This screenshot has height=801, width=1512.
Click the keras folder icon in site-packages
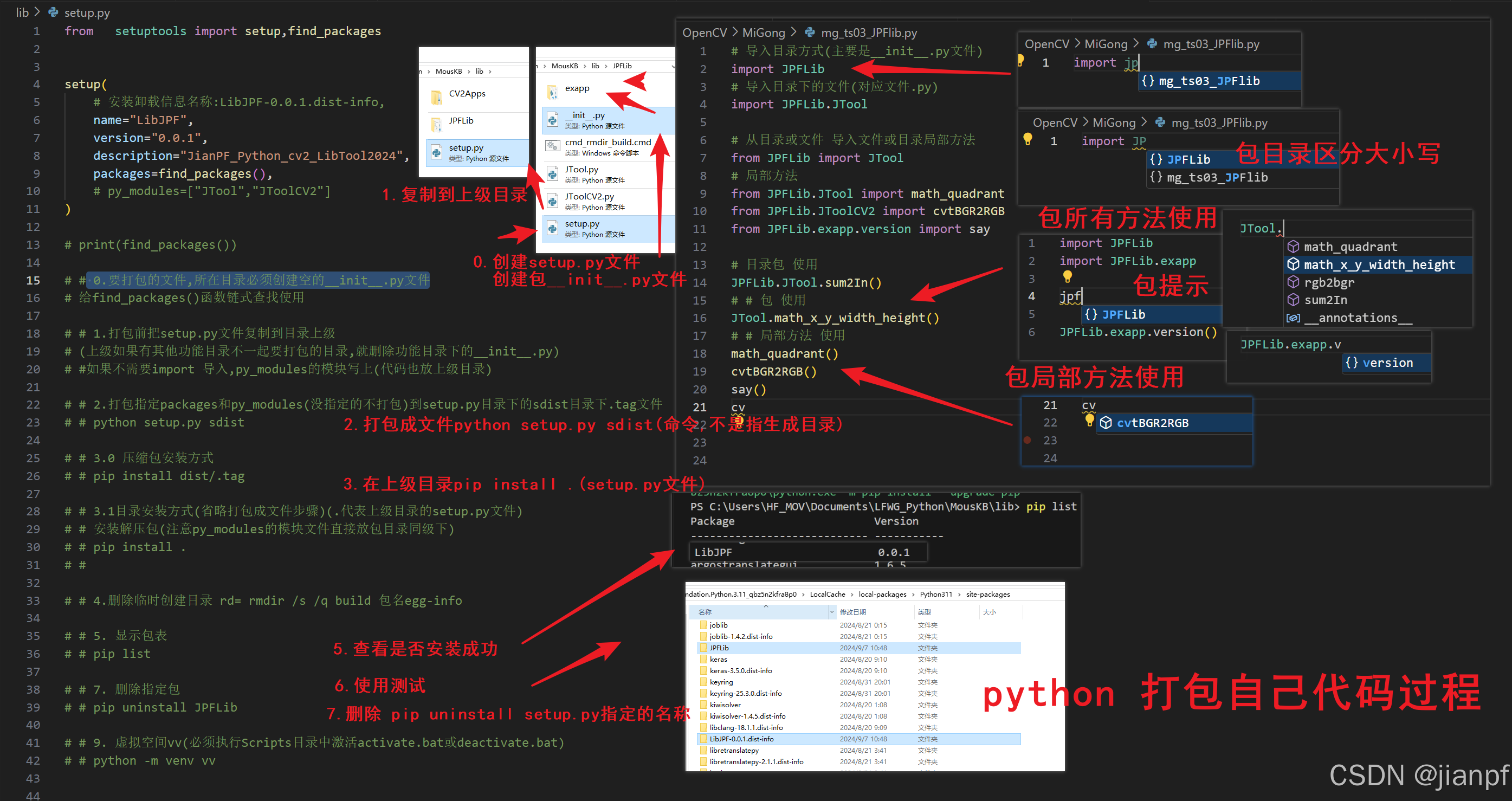coord(703,659)
